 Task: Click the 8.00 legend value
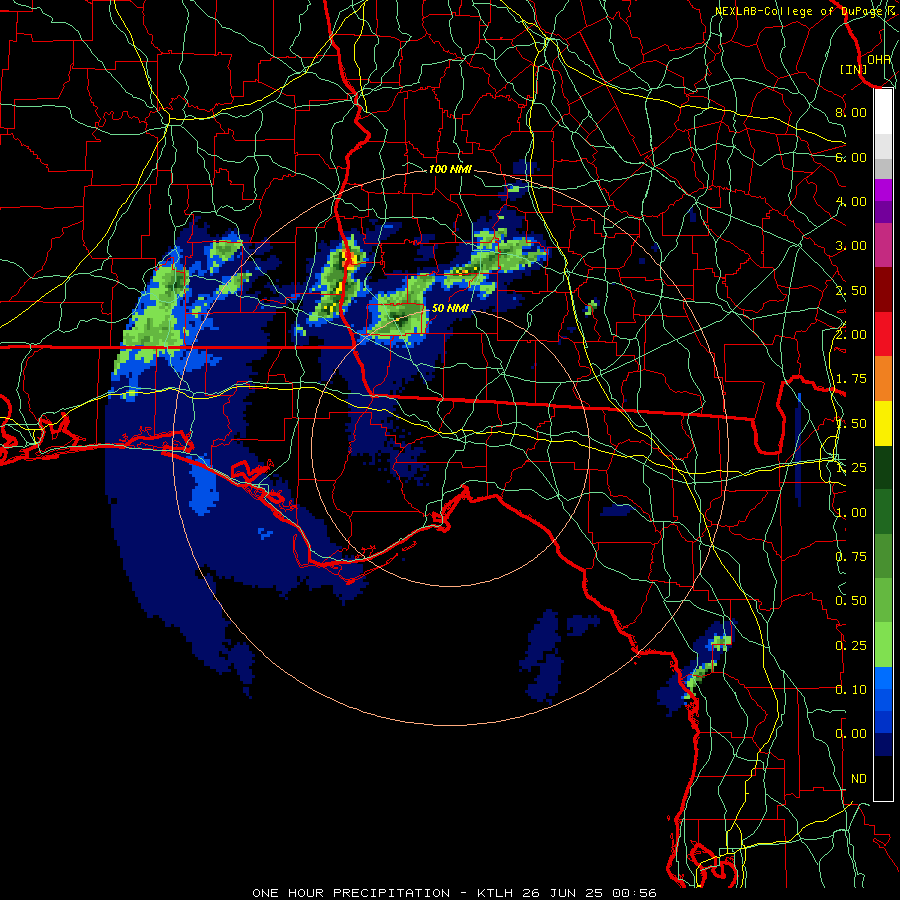(x=851, y=112)
